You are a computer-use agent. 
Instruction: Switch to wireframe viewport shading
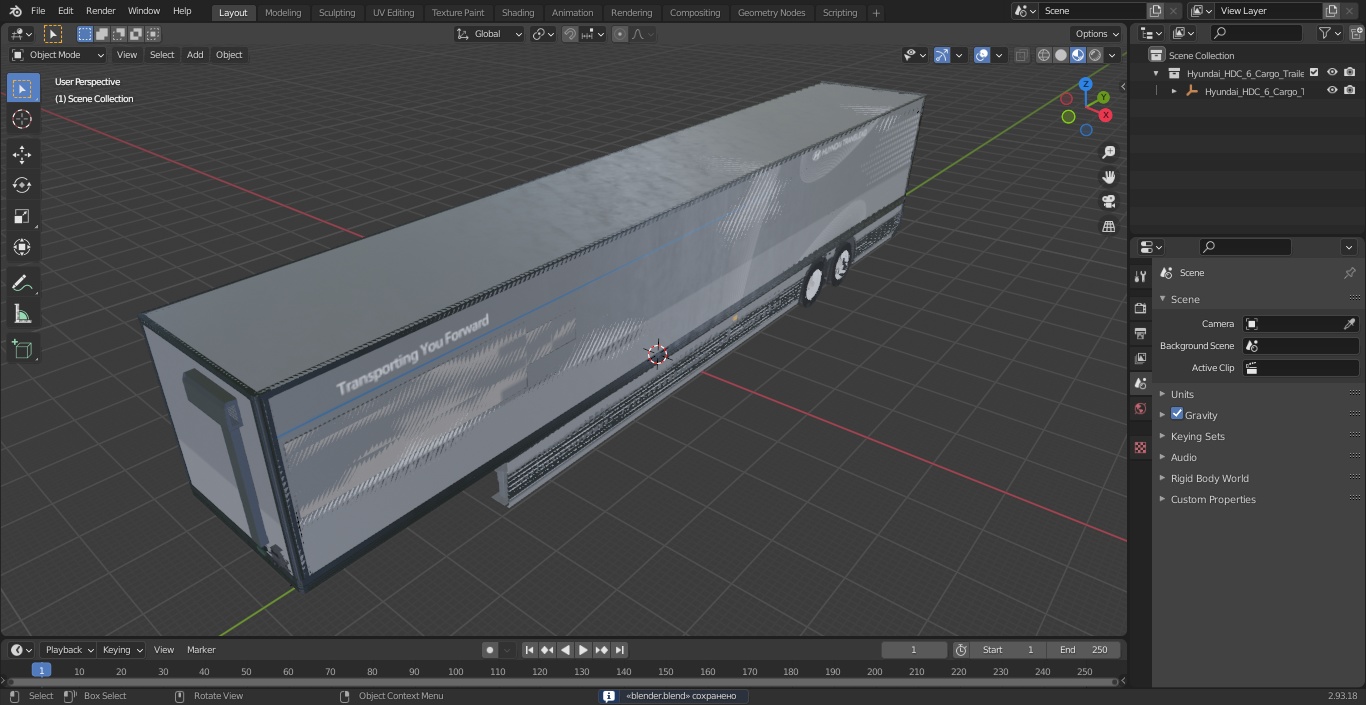(x=1044, y=55)
